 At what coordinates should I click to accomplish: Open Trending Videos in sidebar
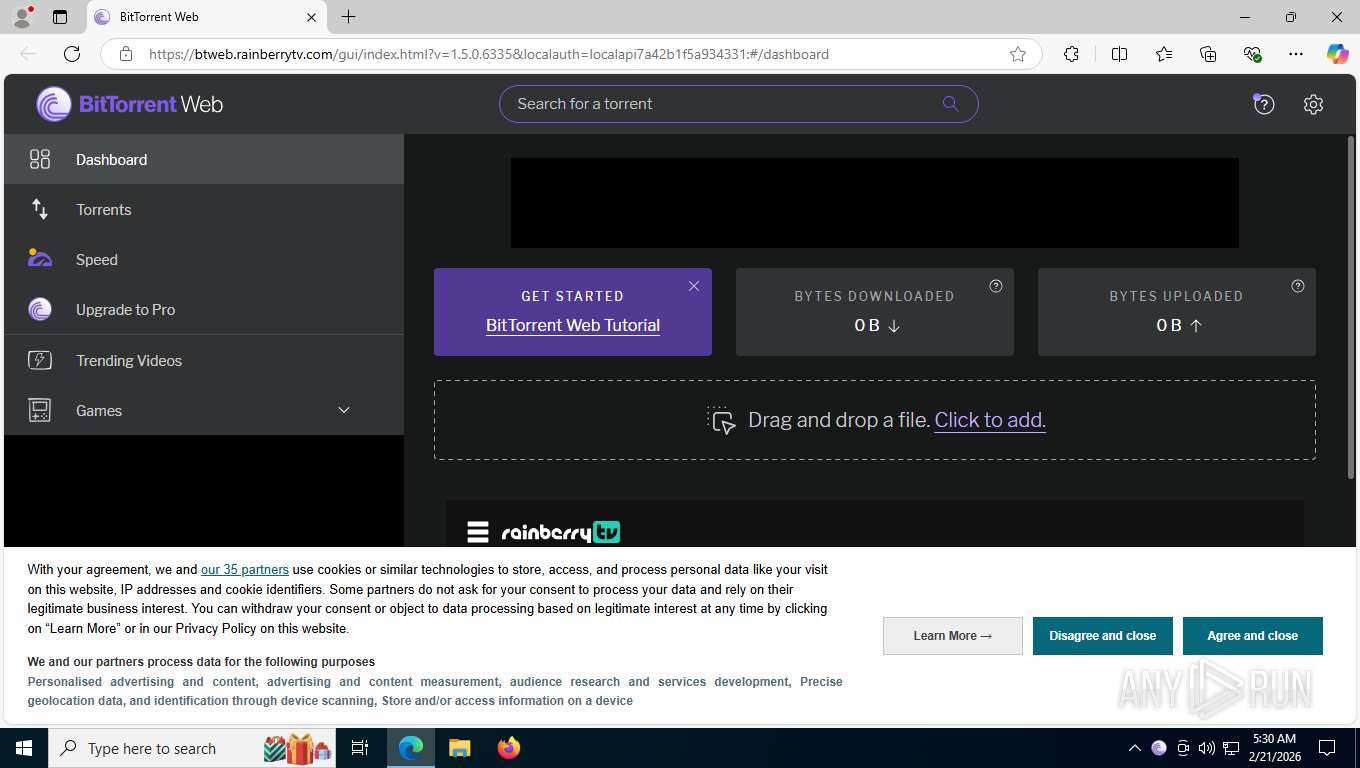click(x=204, y=360)
